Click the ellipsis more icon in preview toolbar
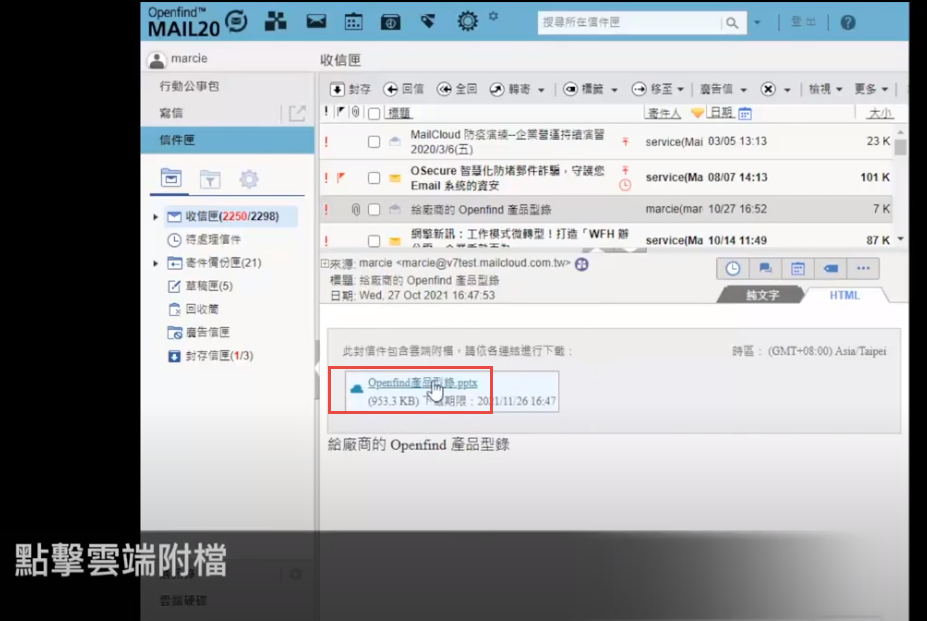927x621 pixels. coord(863,269)
